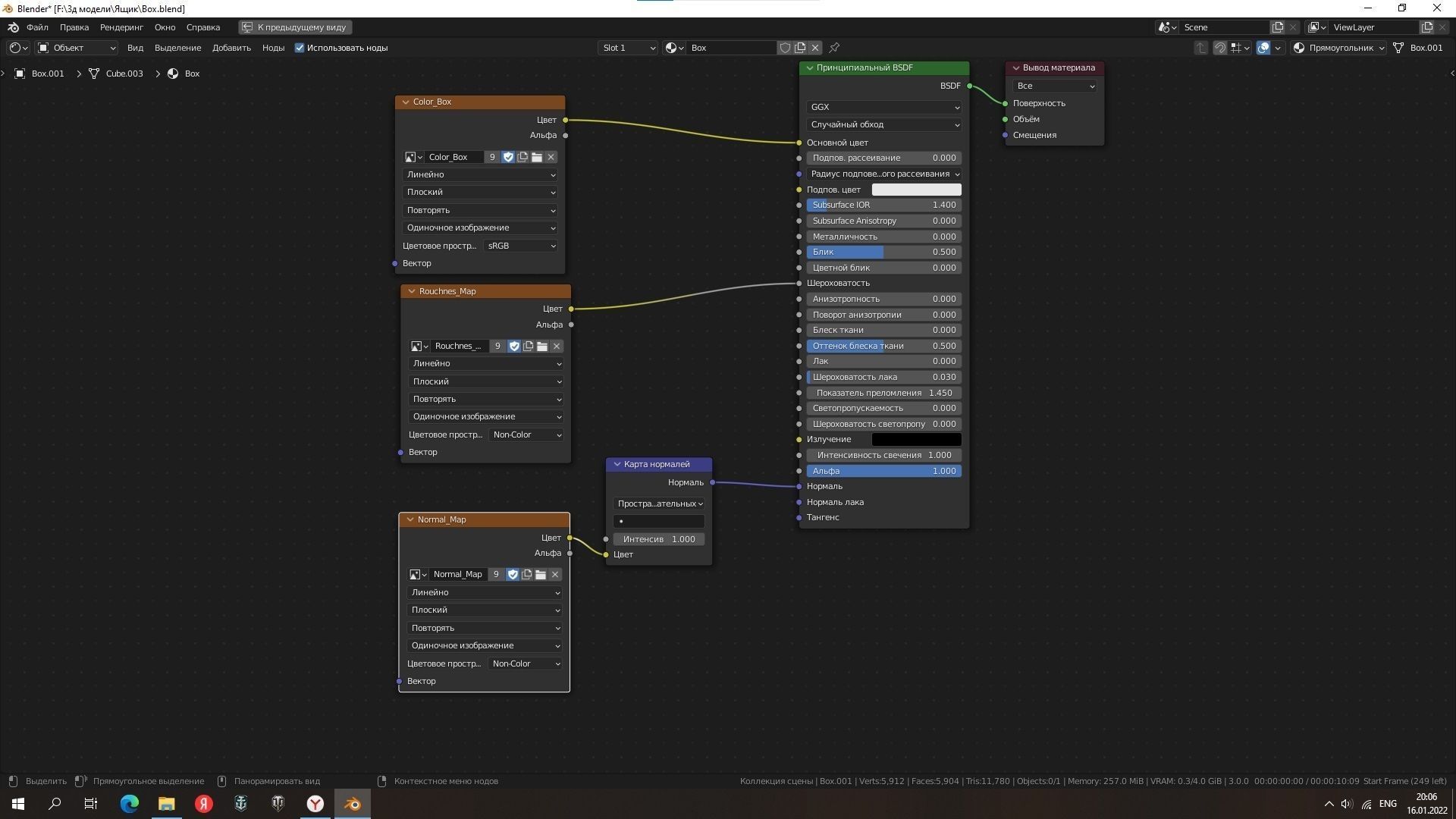Click parent node tree arrow icon
Image resolution: width=1456 pixels, height=819 pixels.
pos(1200,48)
